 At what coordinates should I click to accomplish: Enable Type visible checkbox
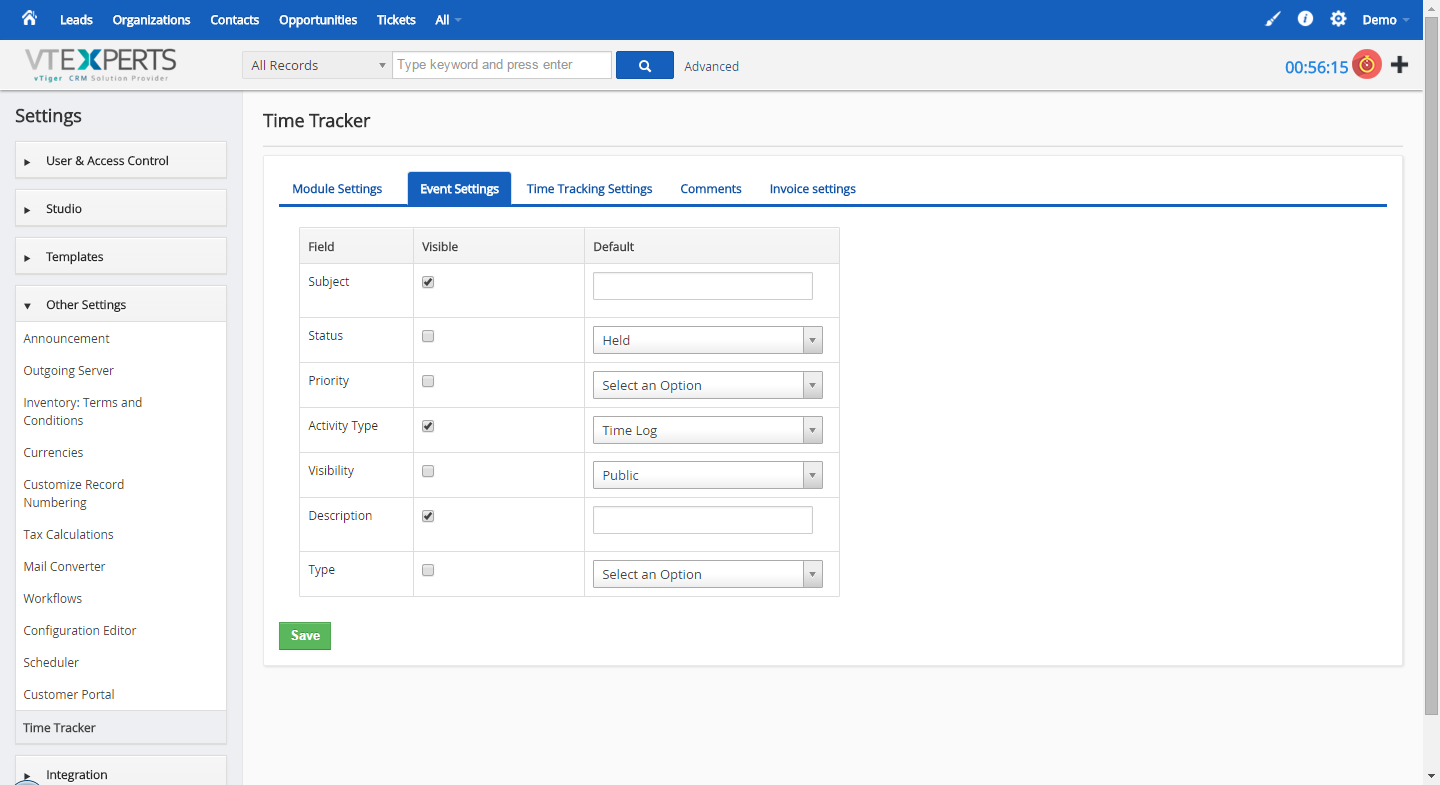(x=428, y=570)
